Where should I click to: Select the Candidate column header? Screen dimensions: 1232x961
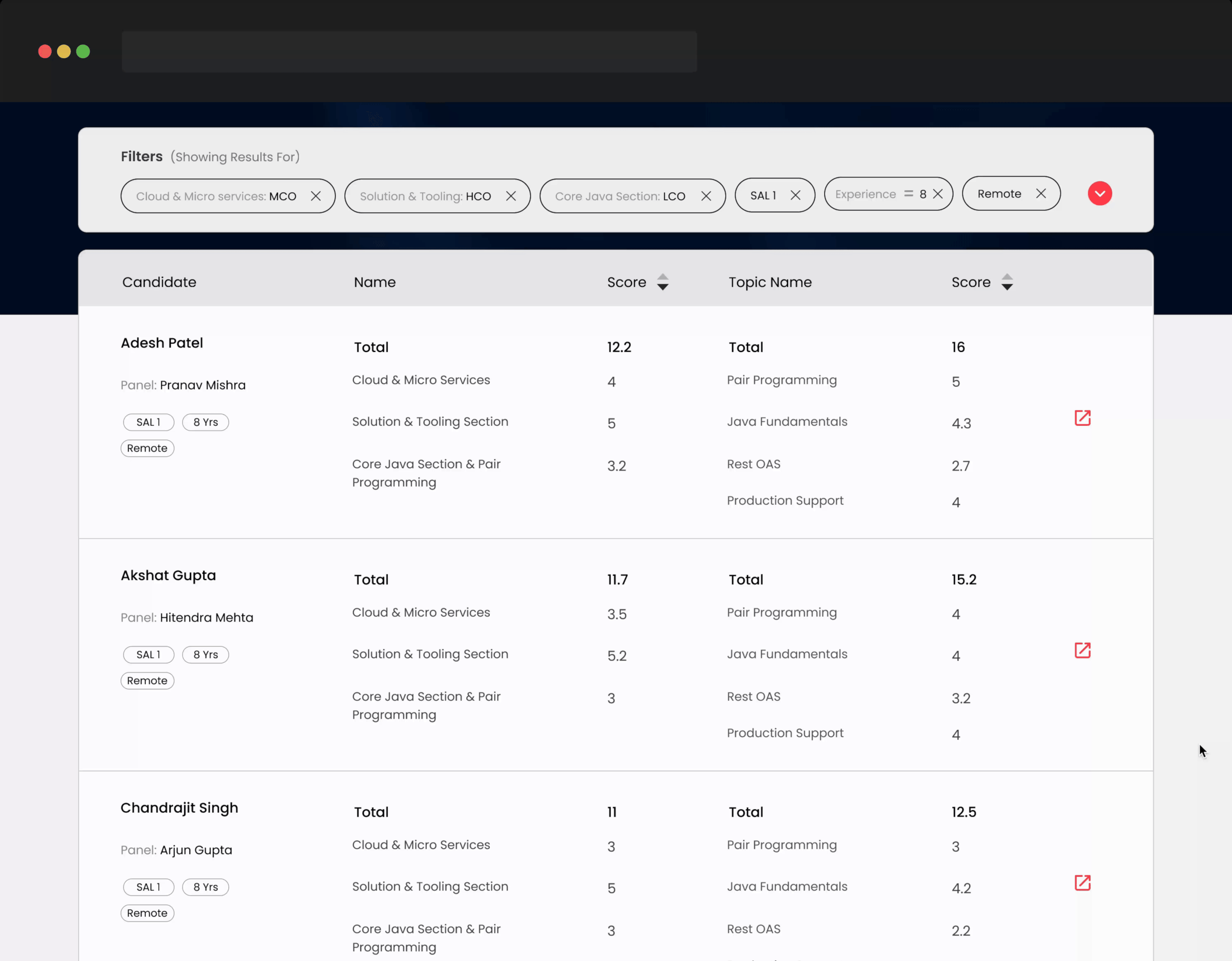point(159,282)
